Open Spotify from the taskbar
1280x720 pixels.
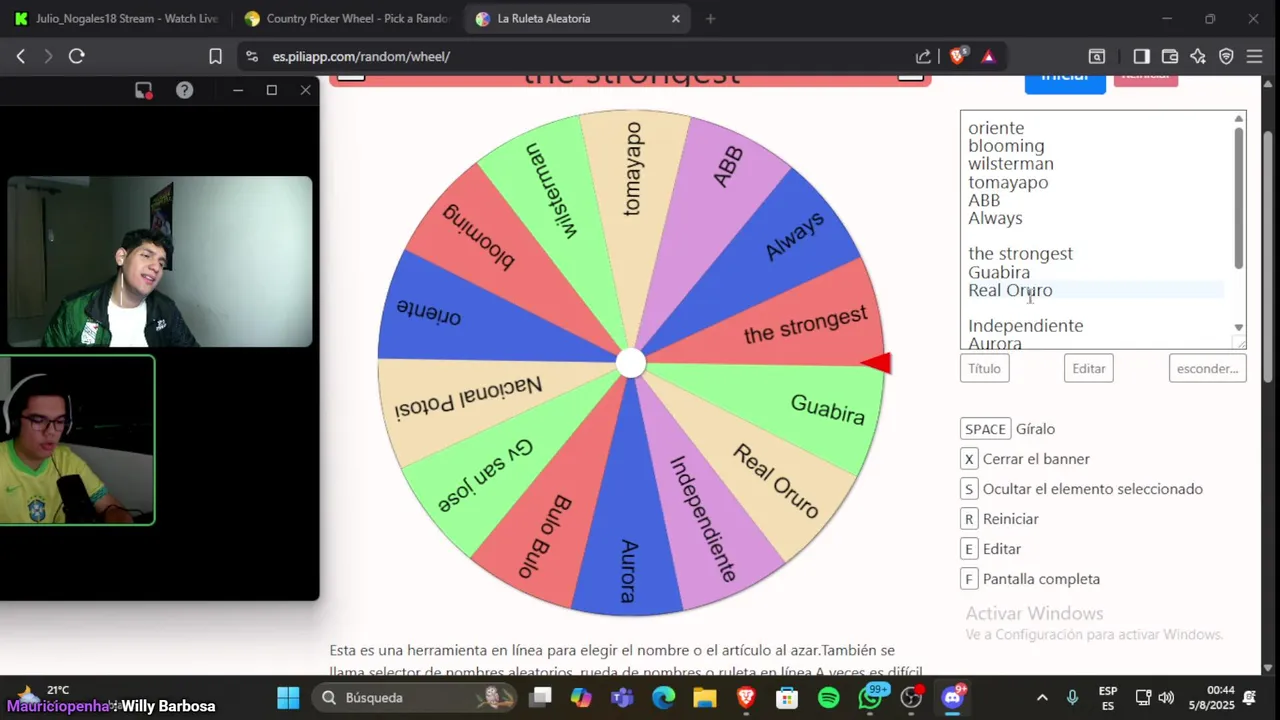point(828,697)
